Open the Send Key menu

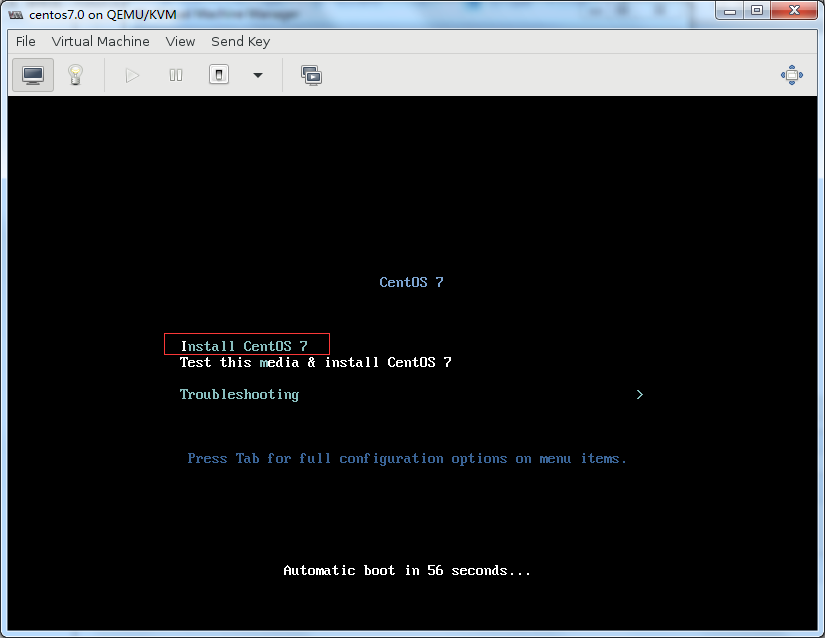pos(240,42)
